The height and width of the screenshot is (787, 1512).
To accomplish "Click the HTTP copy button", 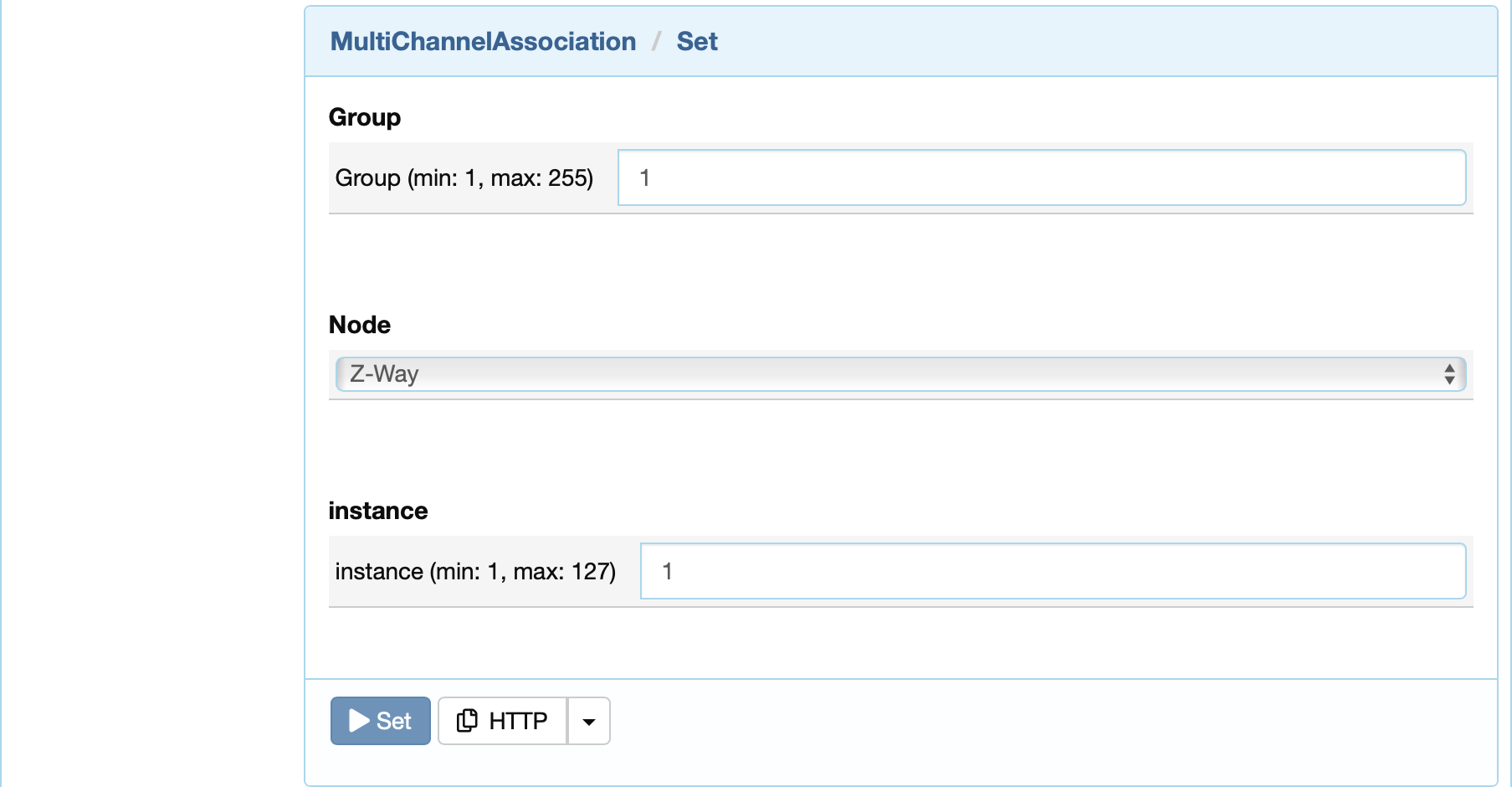I will [x=503, y=721].
